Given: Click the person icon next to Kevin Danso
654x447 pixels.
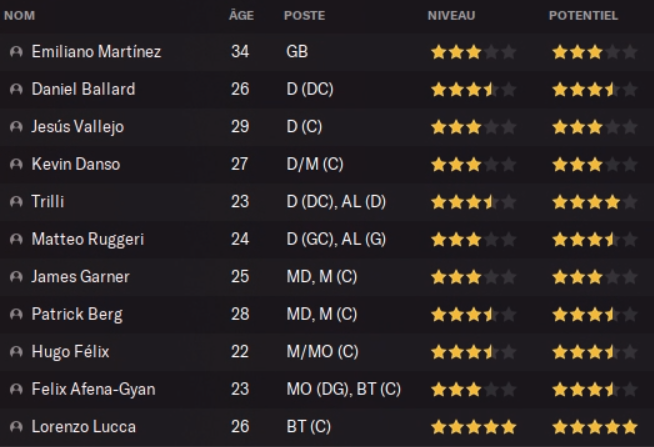Looking at the screenshot, I should (x=15, y=164).
